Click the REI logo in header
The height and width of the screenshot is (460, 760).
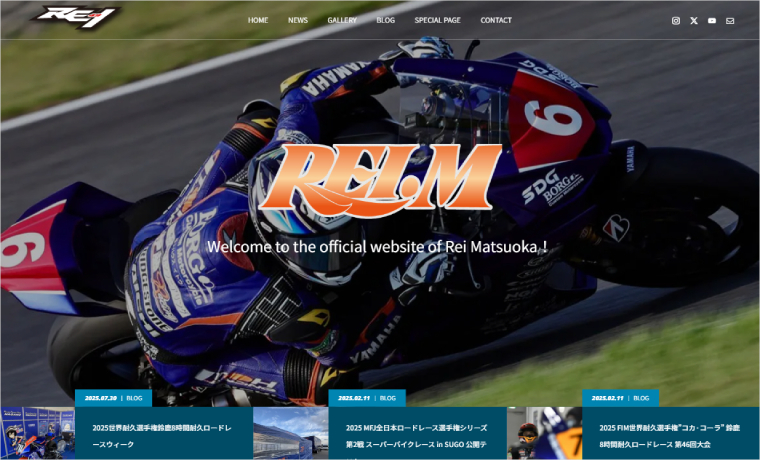coord(76,17)
